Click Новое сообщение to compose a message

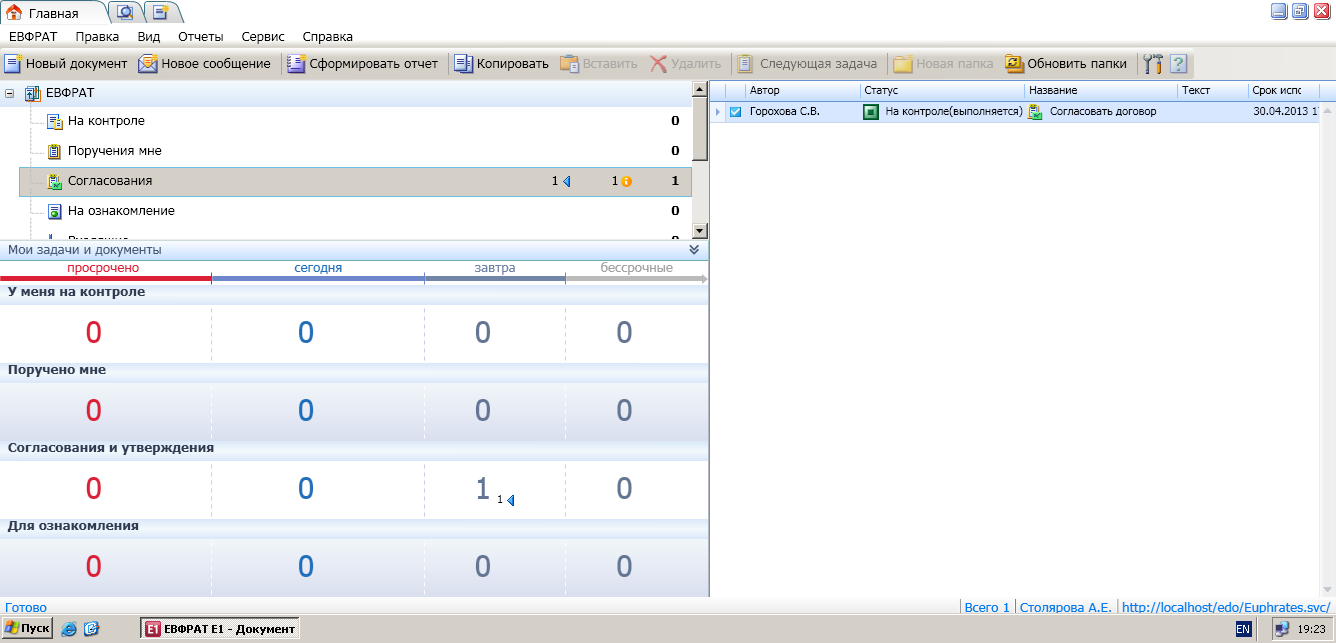pyautogui.click(x=205, y=64)
